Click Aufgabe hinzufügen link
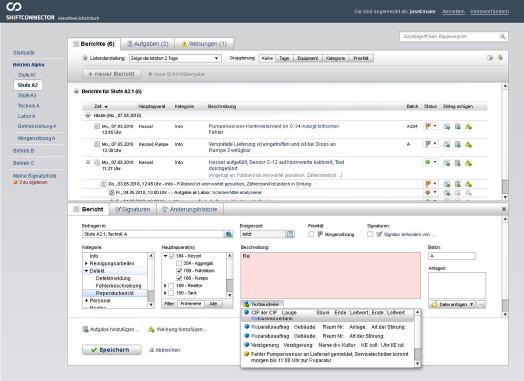 pos(110,329)
